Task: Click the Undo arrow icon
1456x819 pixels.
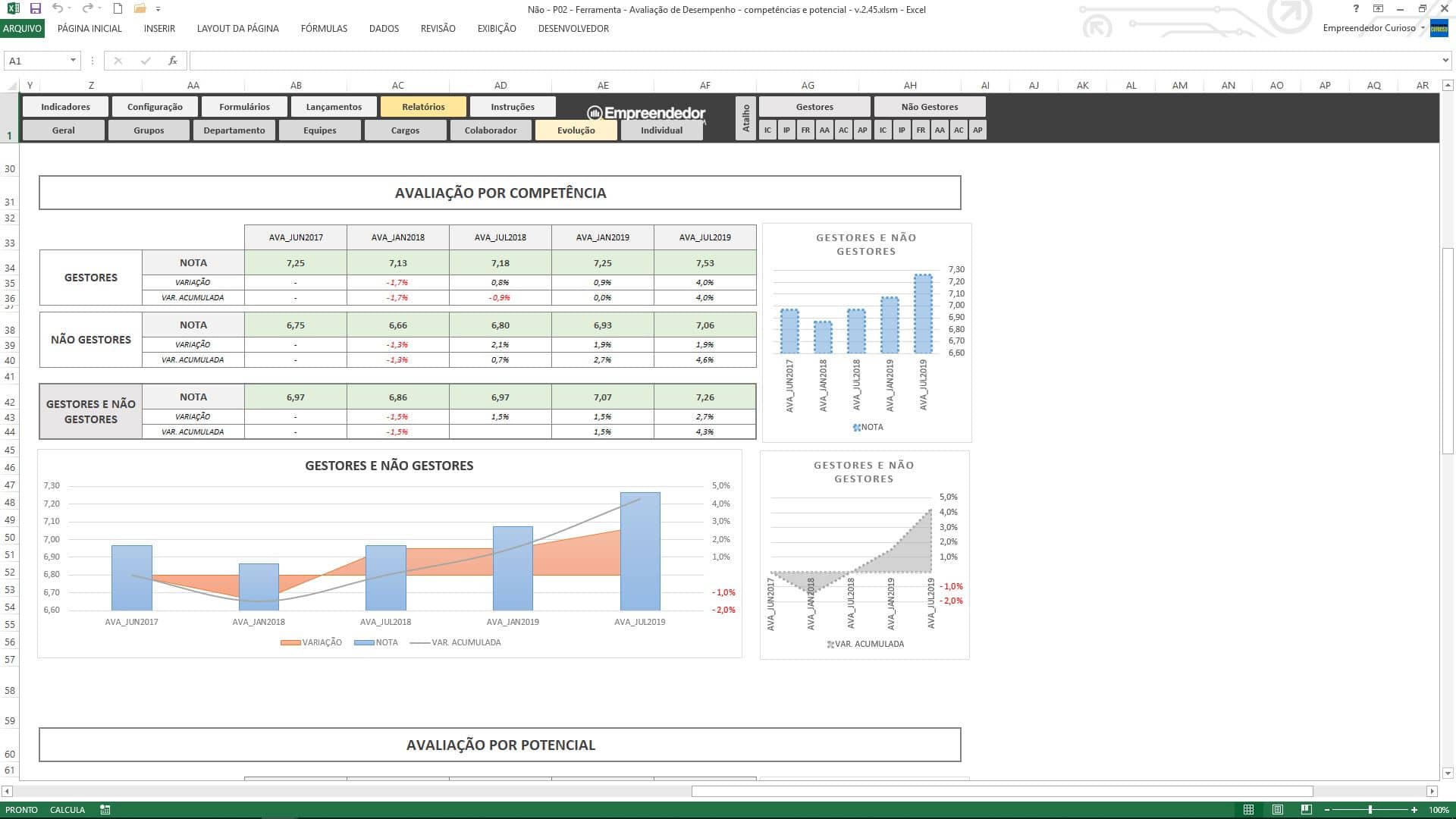Action: [x=58, y=9]
